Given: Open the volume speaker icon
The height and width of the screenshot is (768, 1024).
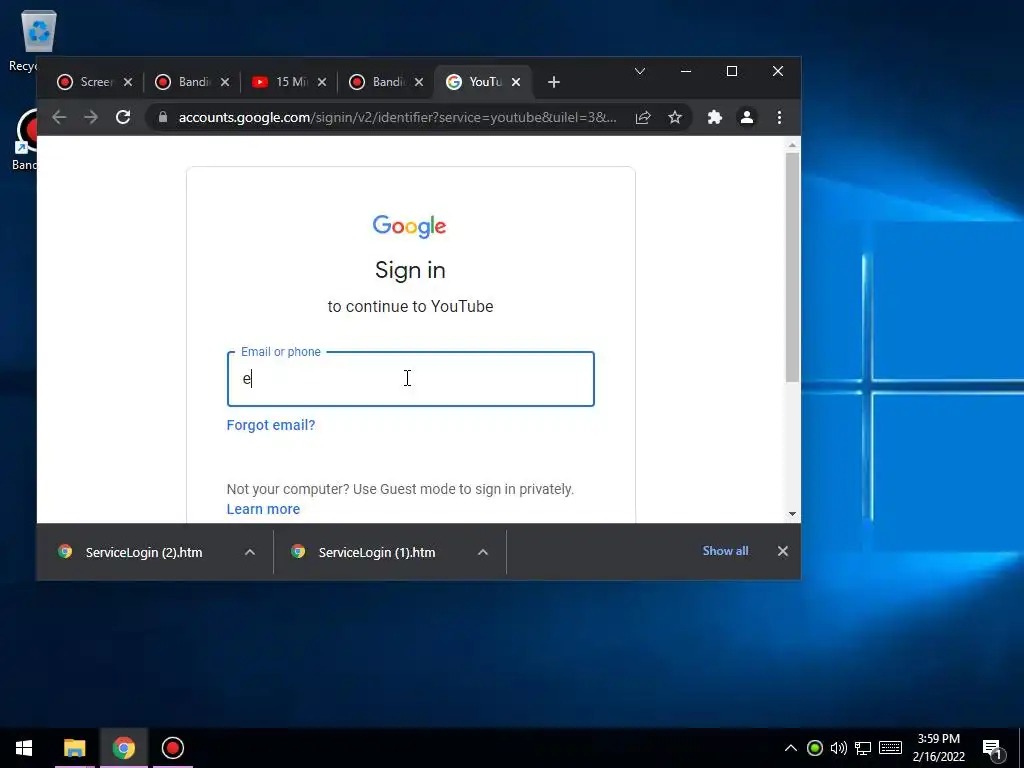Looking at the screenshot, I should tap(839, 748).
